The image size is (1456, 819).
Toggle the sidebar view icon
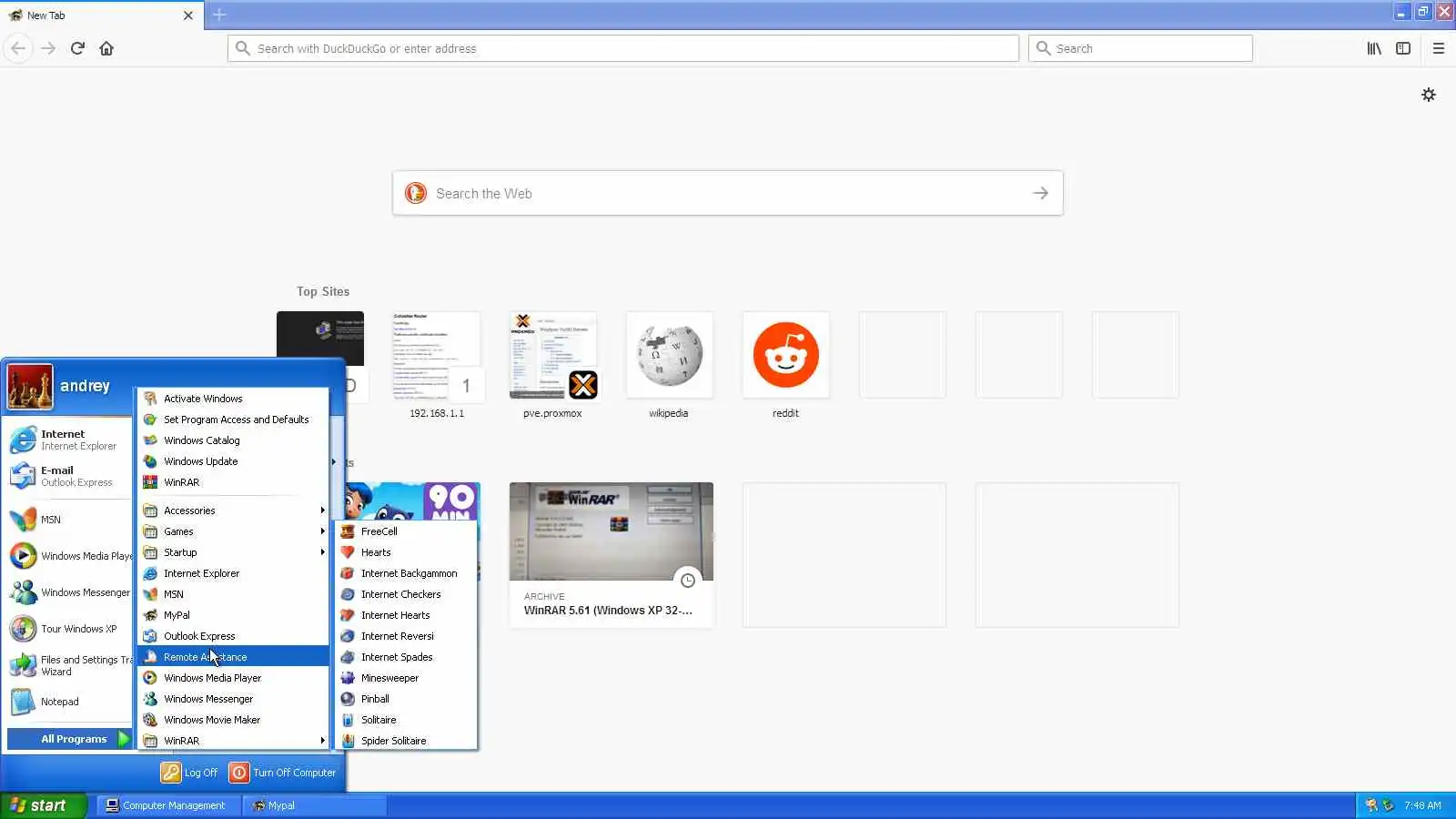(x=1403, y=48)
